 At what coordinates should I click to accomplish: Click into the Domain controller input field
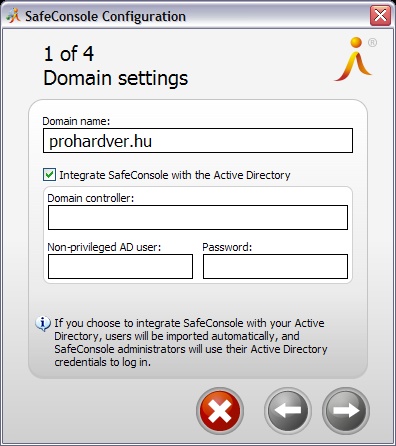tap(198, 218)
